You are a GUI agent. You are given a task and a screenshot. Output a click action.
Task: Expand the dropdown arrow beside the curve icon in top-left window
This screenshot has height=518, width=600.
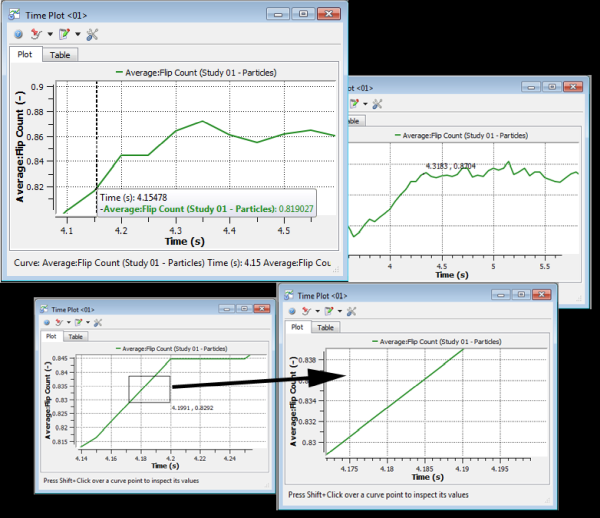[x=50, y=35]
